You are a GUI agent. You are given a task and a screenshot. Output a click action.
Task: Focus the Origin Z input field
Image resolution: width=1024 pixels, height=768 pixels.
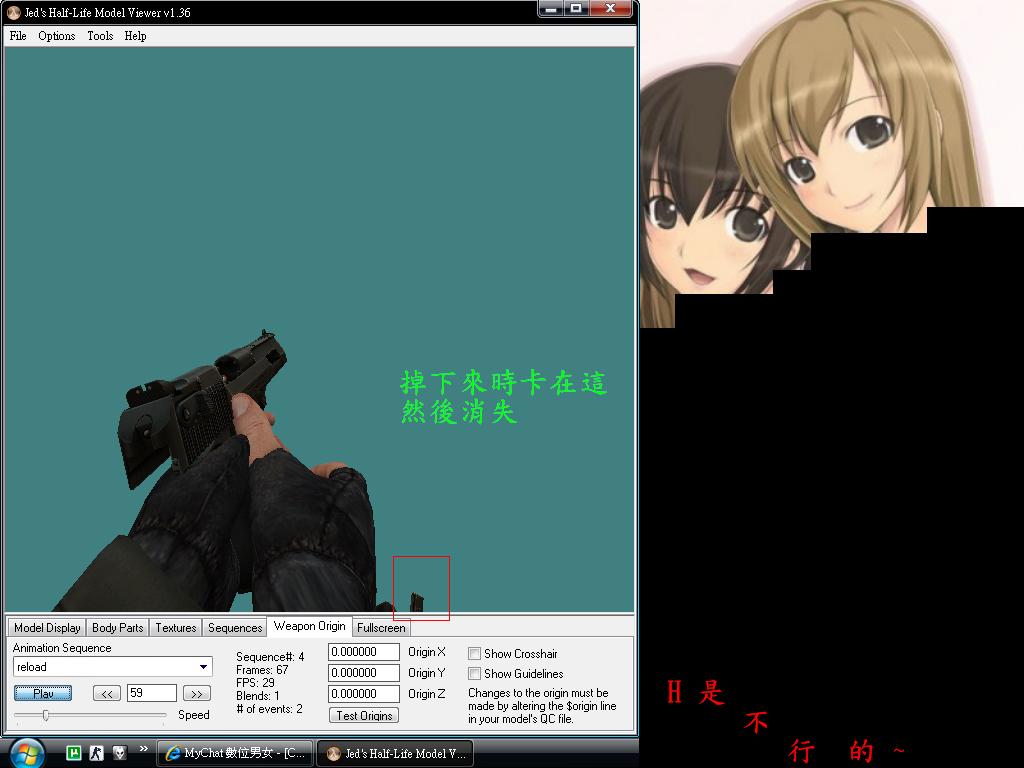364,694
